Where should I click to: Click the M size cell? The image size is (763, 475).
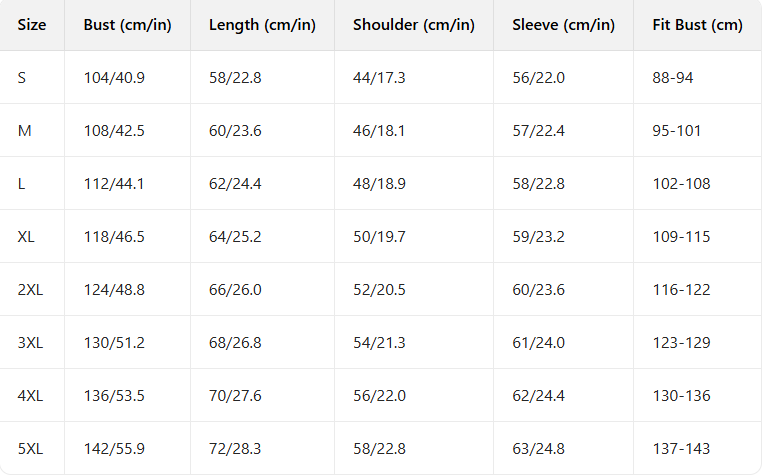point(24,130)
